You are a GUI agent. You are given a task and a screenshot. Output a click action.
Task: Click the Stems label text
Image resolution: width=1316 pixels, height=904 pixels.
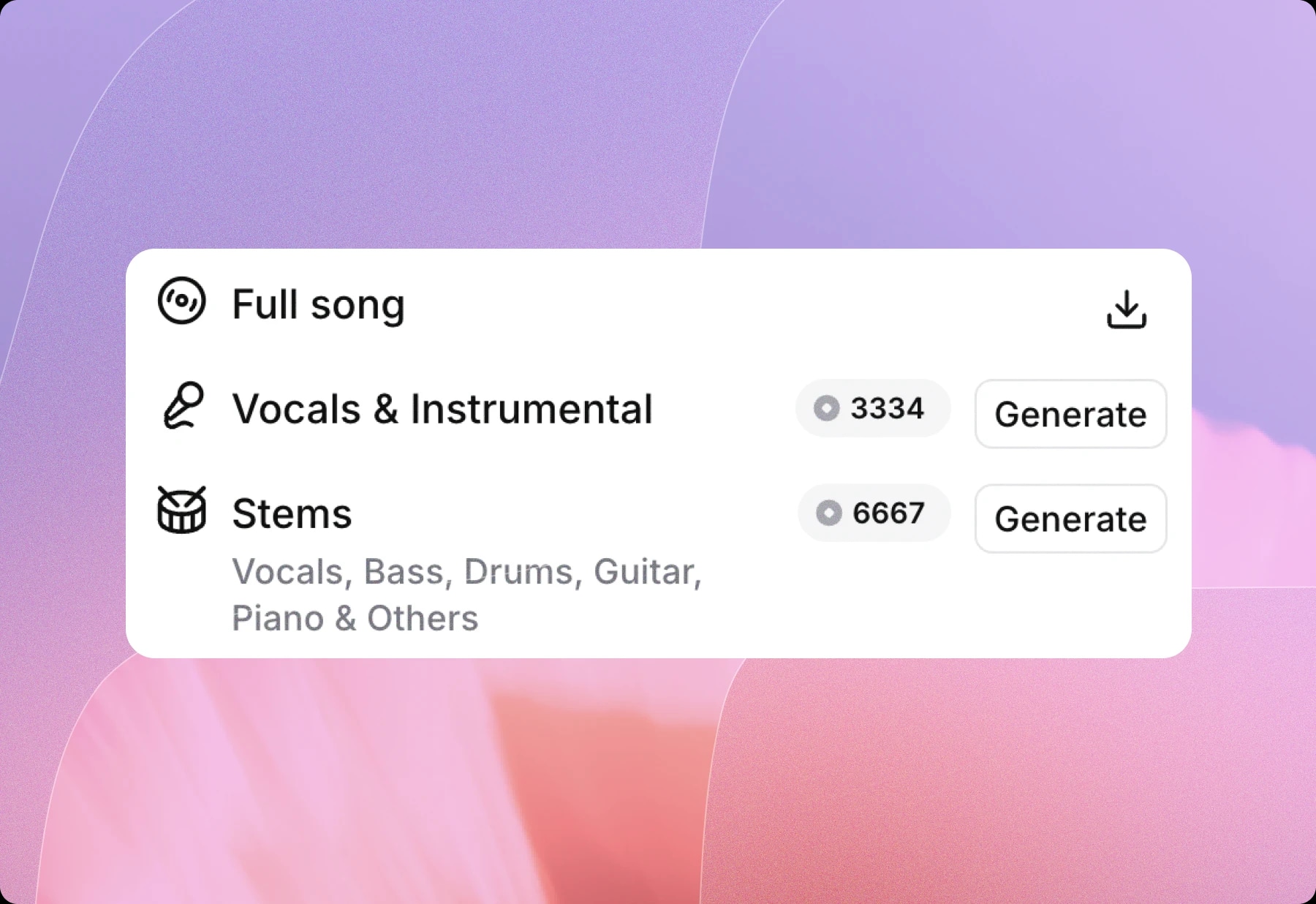[291, 512]
